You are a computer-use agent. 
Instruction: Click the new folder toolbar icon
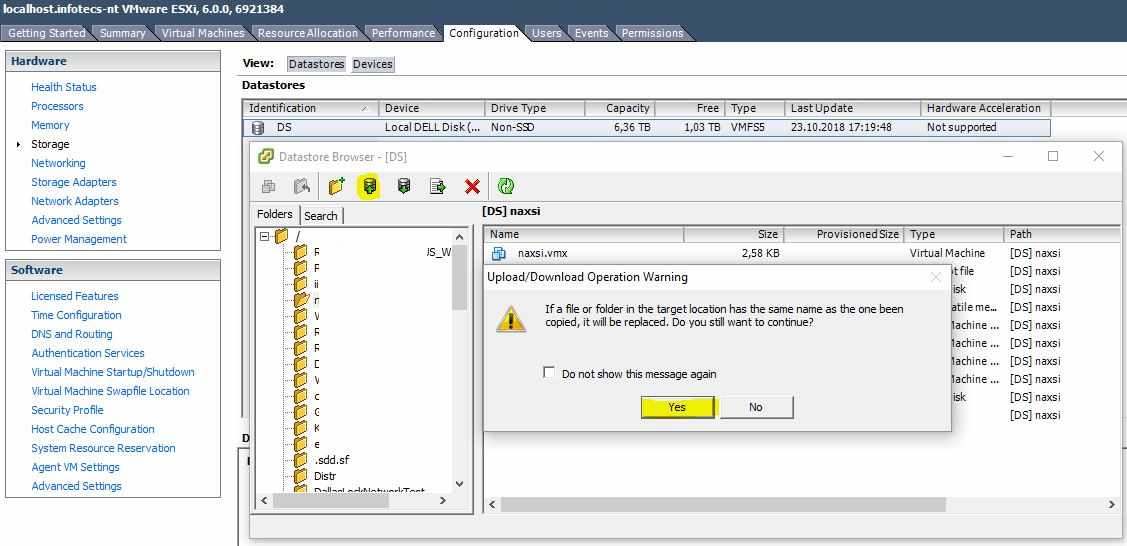[x=336, y=186]
